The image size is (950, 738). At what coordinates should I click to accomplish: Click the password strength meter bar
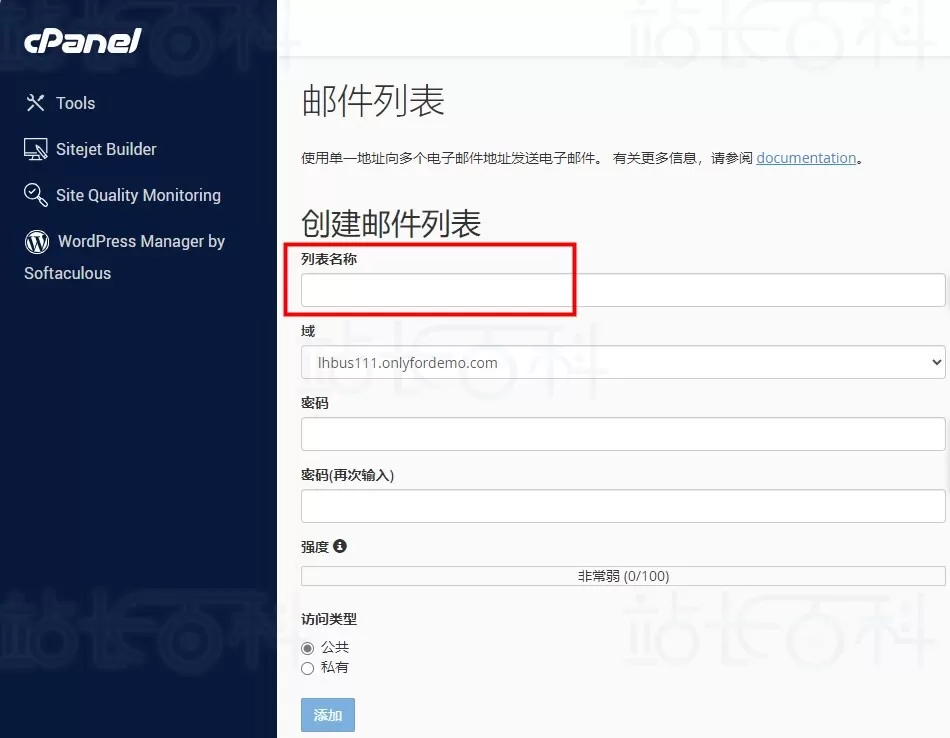(x=622, y=576)
